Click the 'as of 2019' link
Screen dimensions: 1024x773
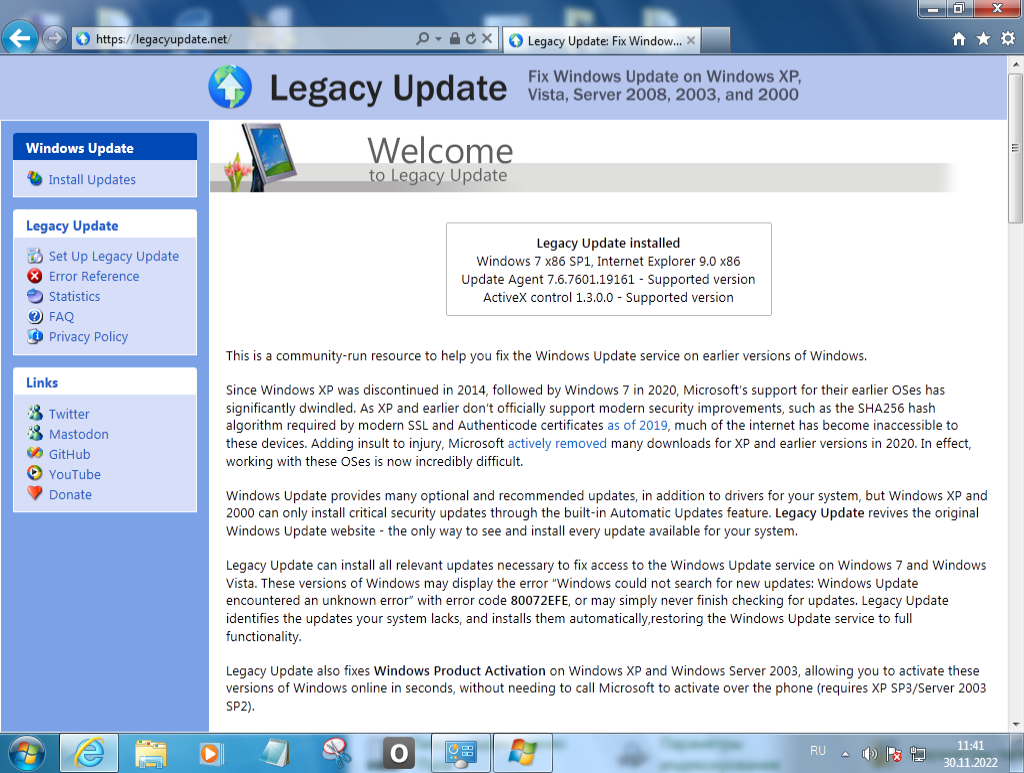coord(636,425)
